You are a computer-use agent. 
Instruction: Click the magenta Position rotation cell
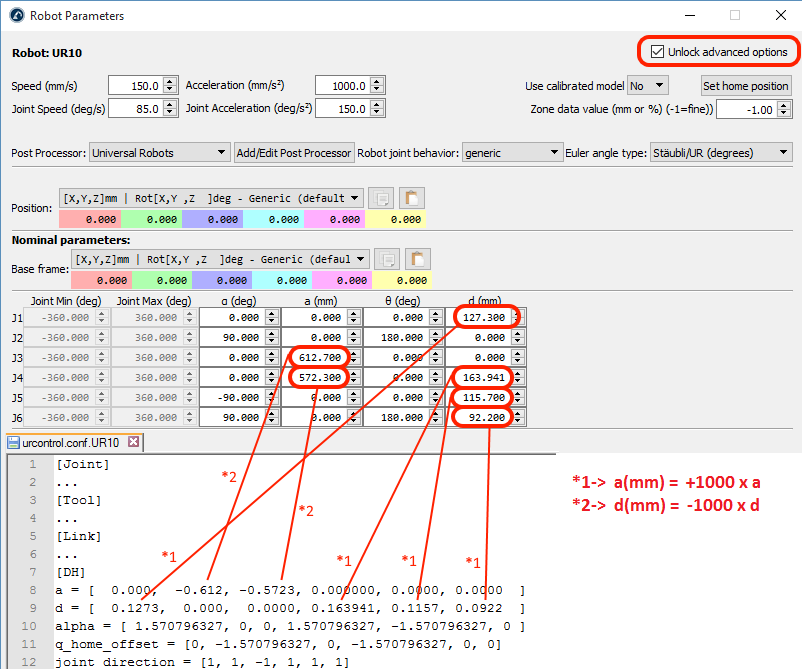tap(335, 219)
